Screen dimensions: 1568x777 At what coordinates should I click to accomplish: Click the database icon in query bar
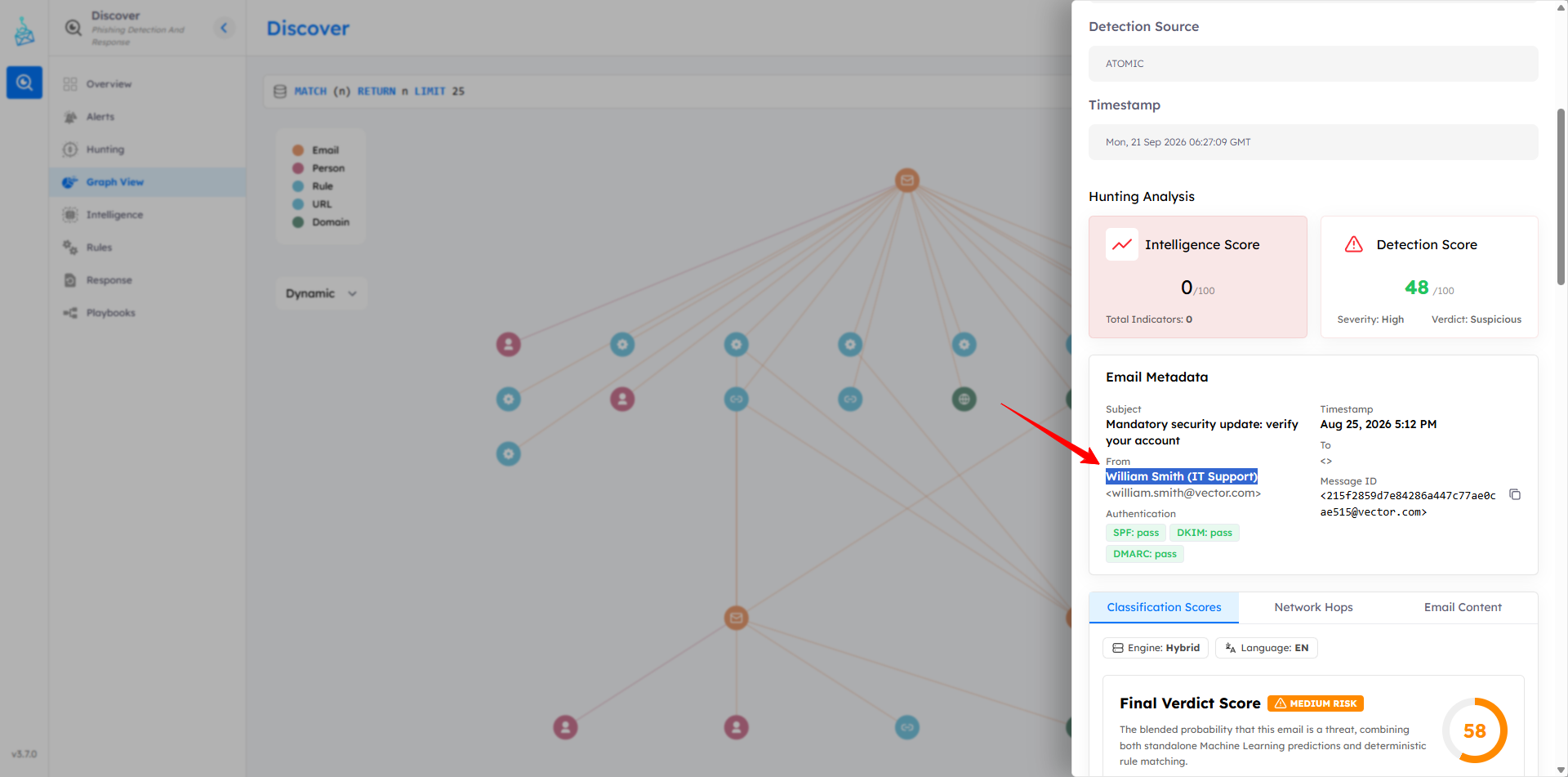(x=279, y=92)
